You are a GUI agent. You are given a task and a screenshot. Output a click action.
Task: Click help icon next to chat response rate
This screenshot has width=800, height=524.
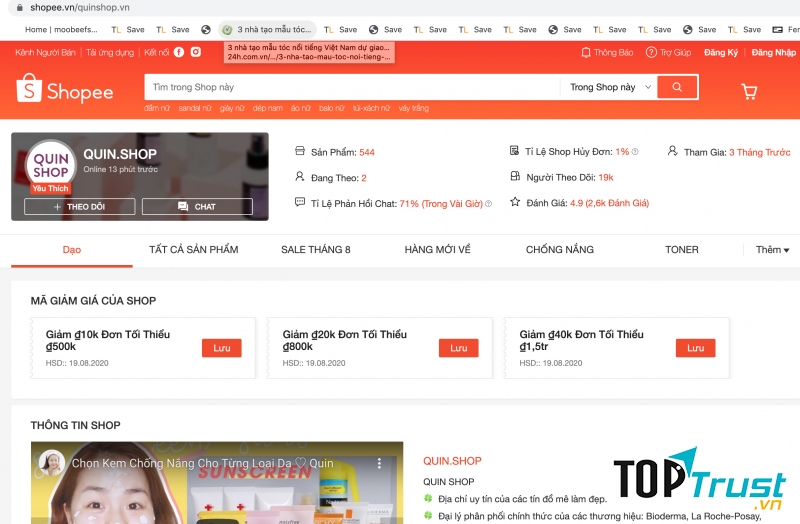point(488,204)
